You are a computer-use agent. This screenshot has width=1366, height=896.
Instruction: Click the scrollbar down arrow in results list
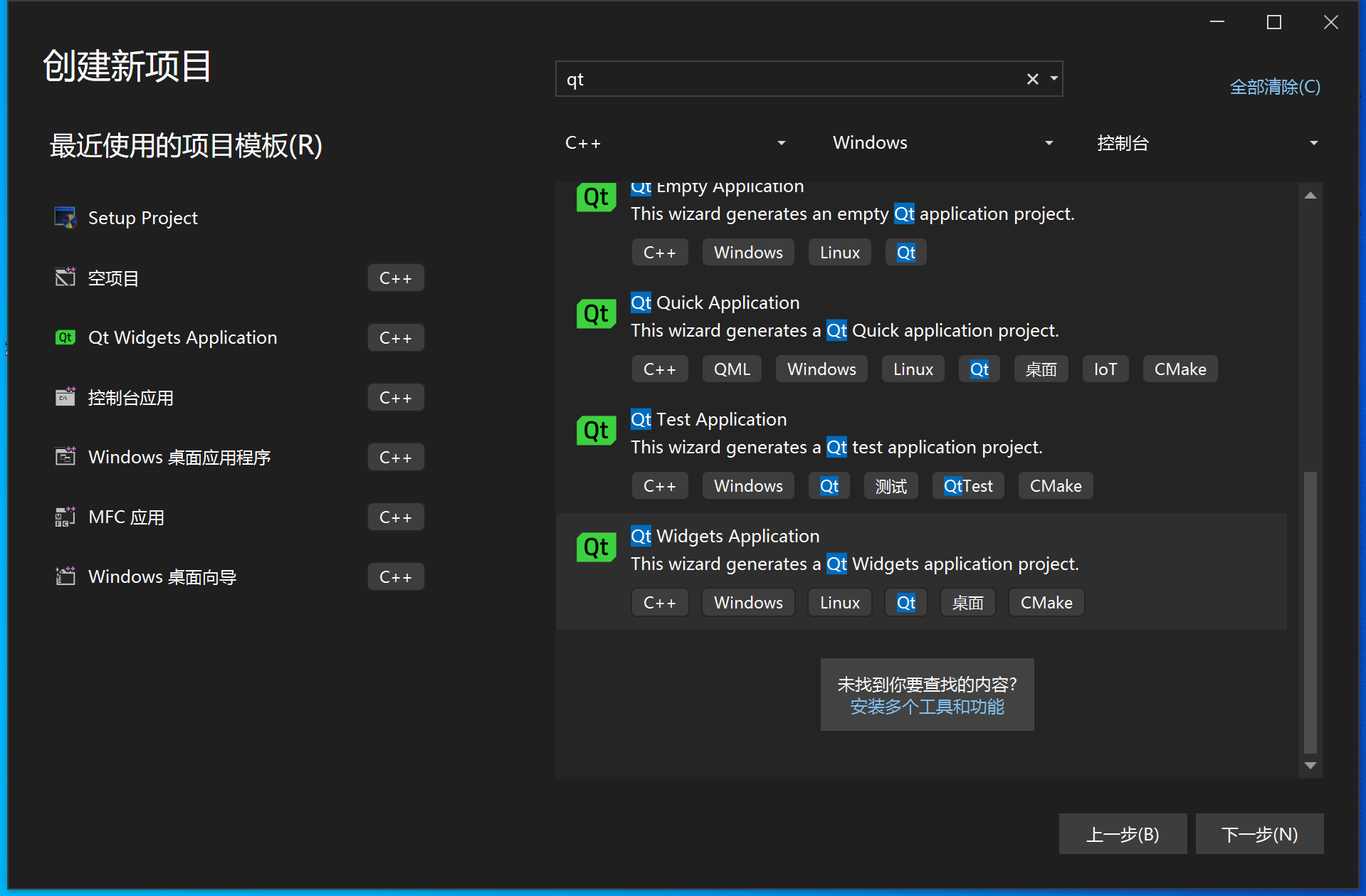[x=1310, y=766]
